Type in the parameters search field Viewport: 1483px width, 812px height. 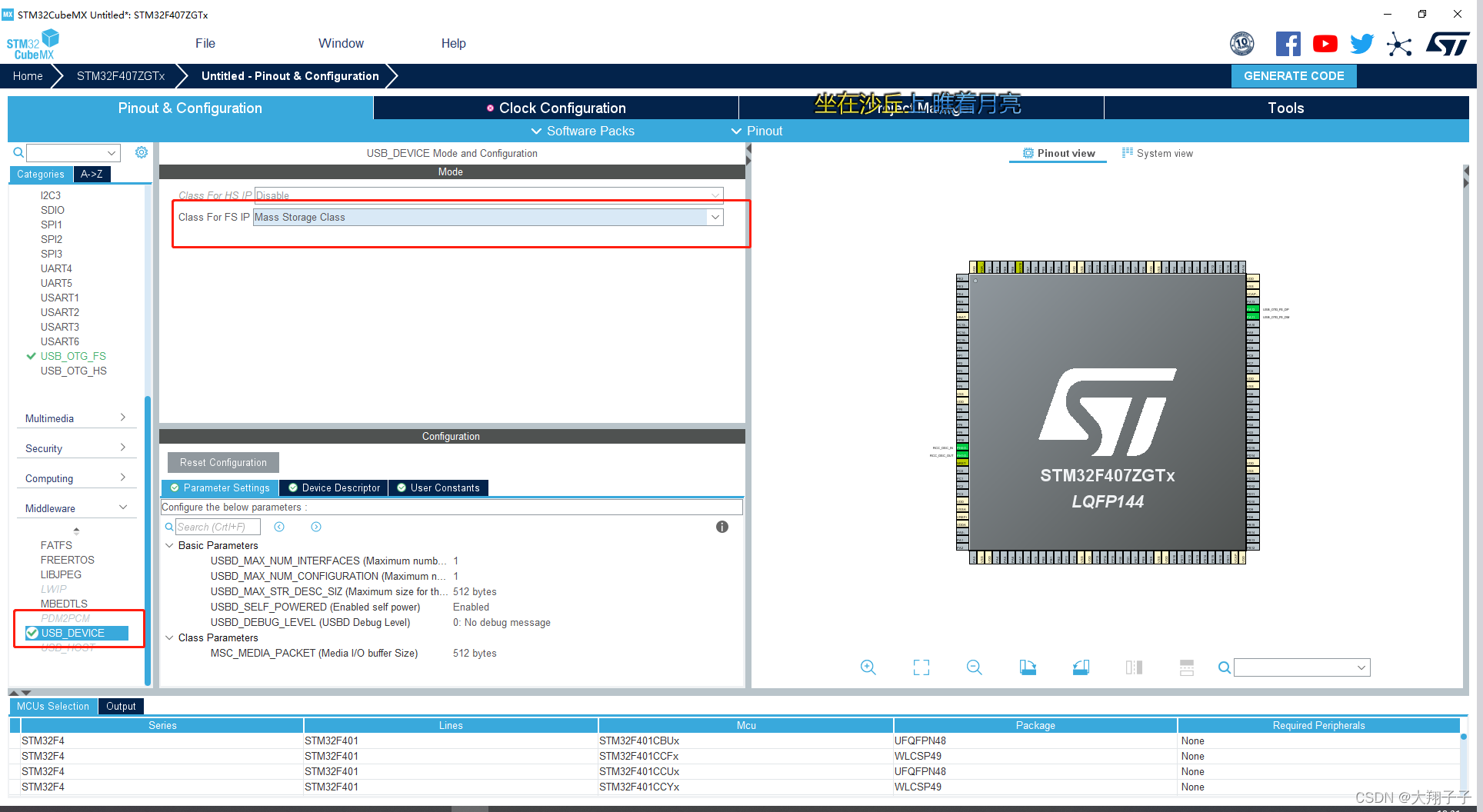[x=218, y=526]
